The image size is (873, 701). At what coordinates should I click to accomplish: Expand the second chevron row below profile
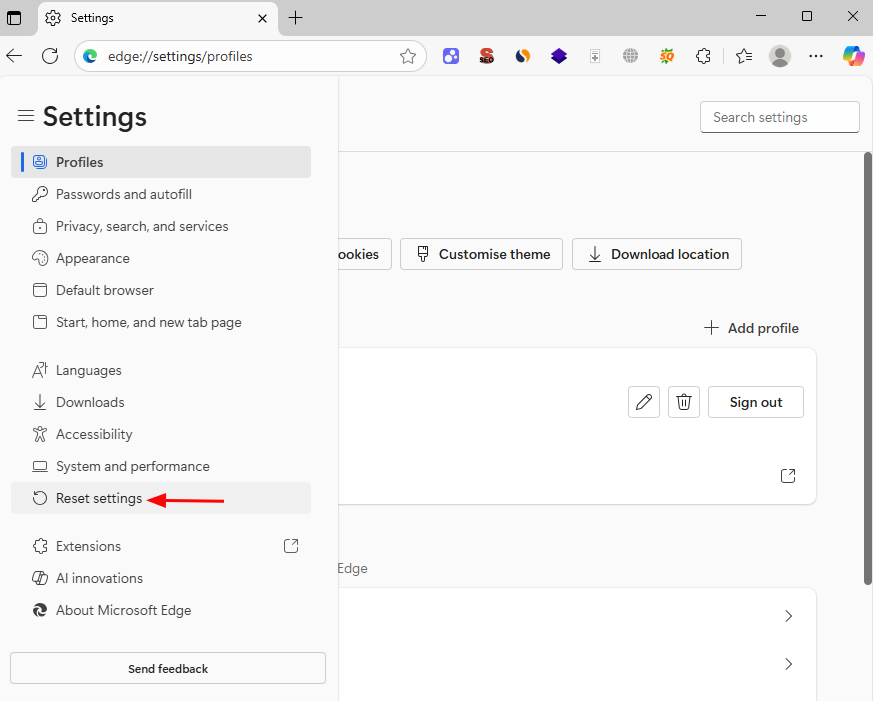[788, 664]
